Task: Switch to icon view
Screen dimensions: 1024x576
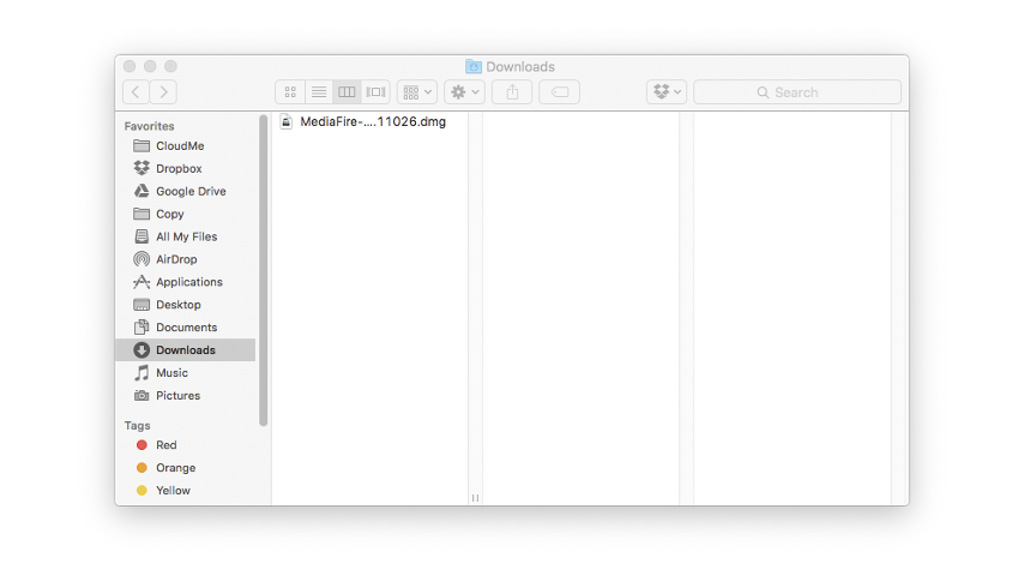Action: pyautogui.click(x=290, y=92)
